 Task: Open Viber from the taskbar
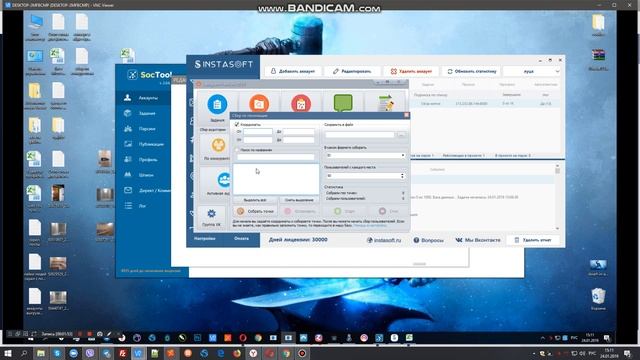coord(90,353)
